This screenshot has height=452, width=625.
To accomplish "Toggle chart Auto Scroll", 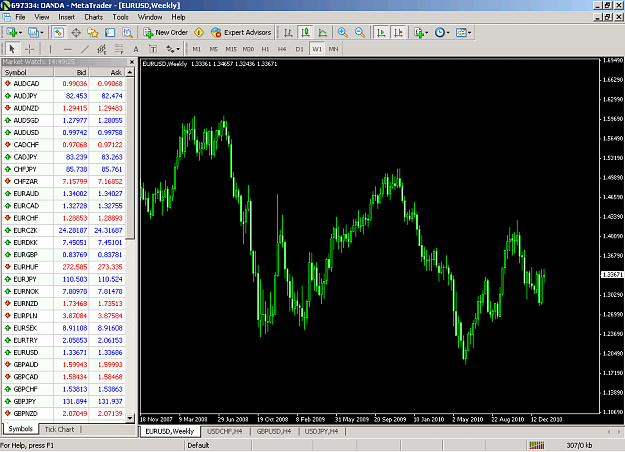I will (381, 33).
